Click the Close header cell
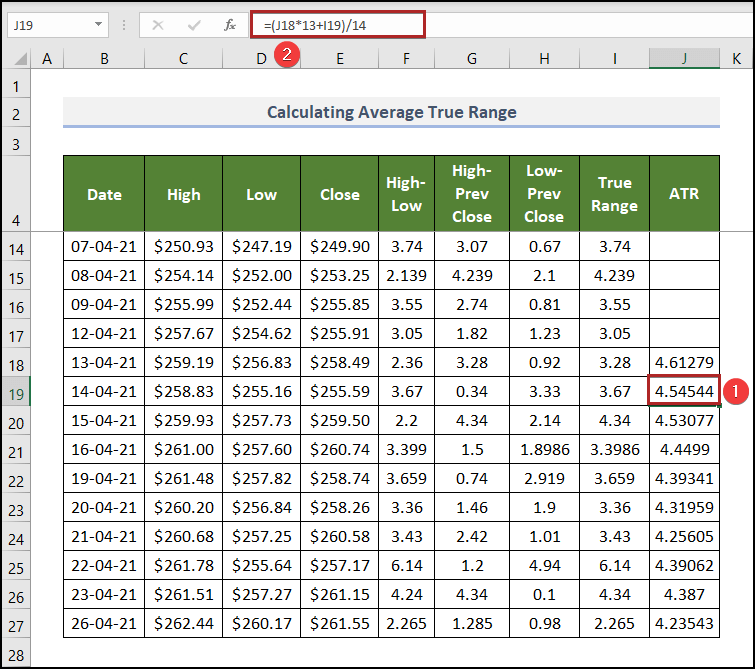The image size is (755, 669). coord(340,194)
